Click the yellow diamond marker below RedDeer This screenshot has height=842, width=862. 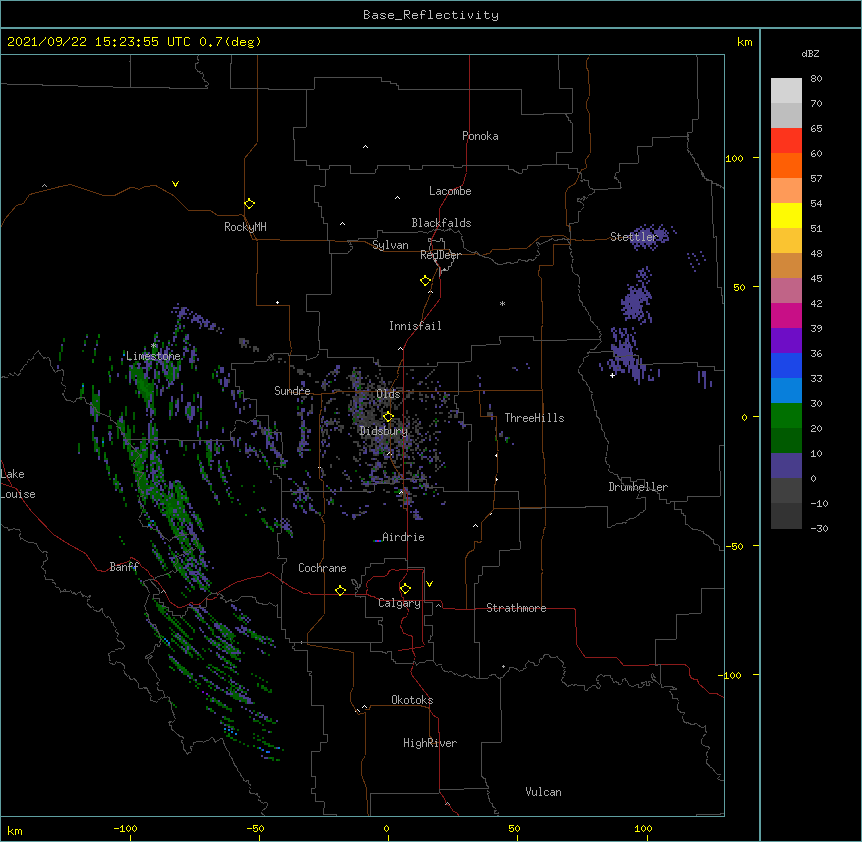point(426,280)
